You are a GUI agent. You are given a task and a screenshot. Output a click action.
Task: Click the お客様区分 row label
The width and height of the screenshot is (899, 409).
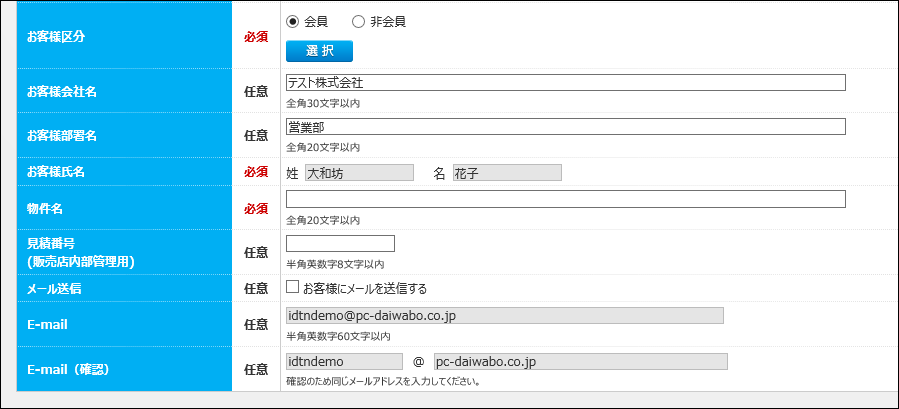coord(56,36)
